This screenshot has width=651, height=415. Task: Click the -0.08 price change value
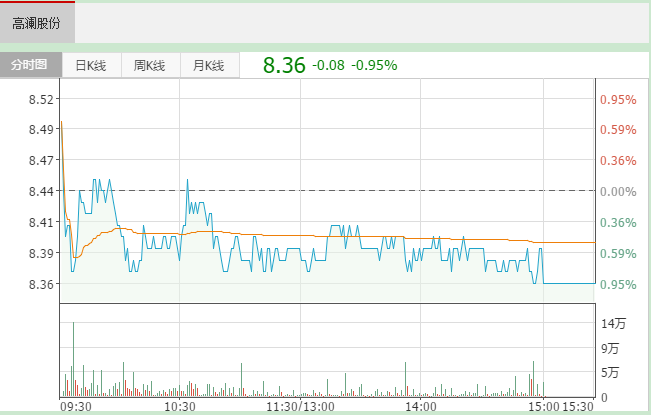click(328, 65)
